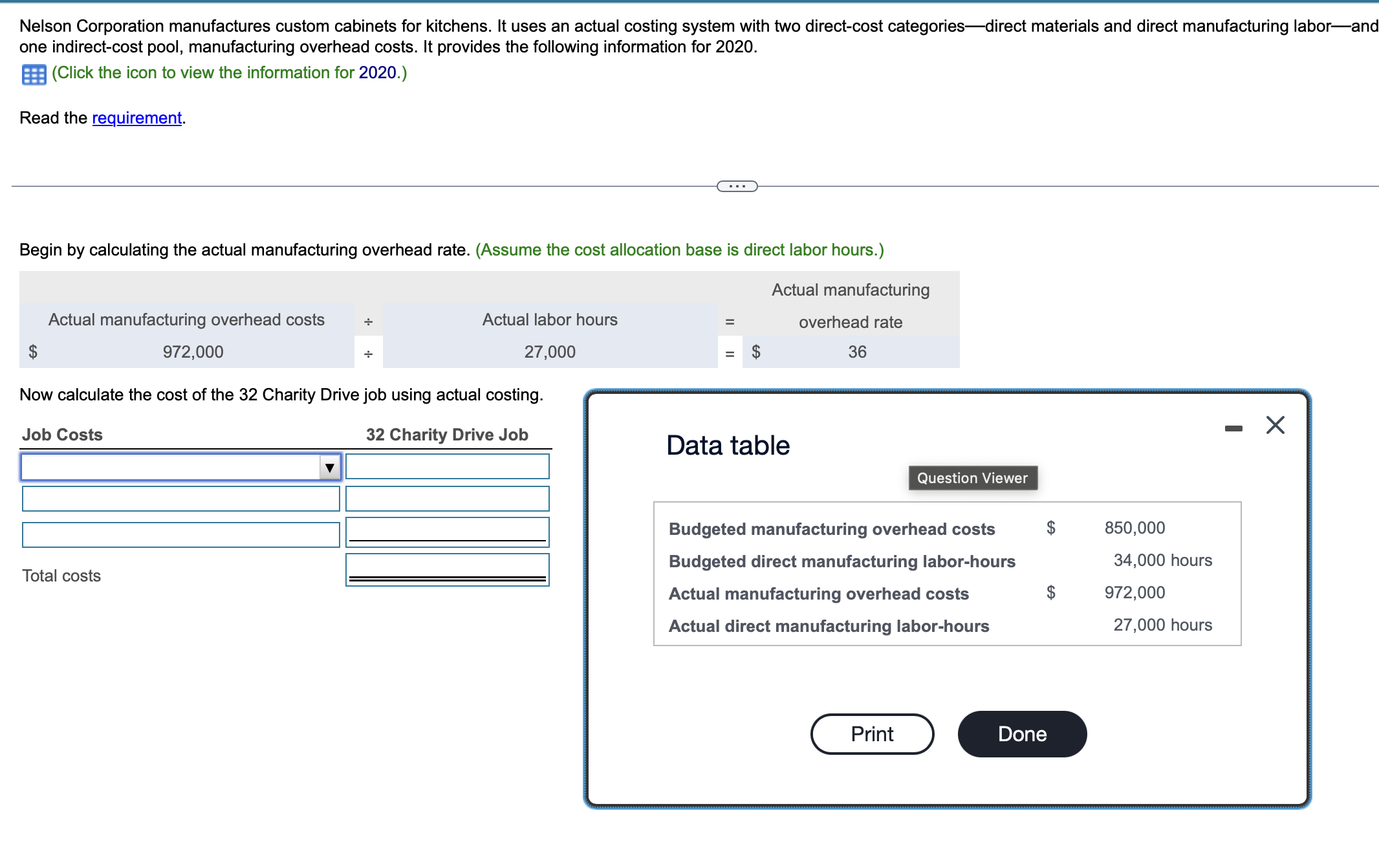This screenshot has height=868, width=1379.
Task: Close the Data table dialog
Action: [x=1274, y=425]
